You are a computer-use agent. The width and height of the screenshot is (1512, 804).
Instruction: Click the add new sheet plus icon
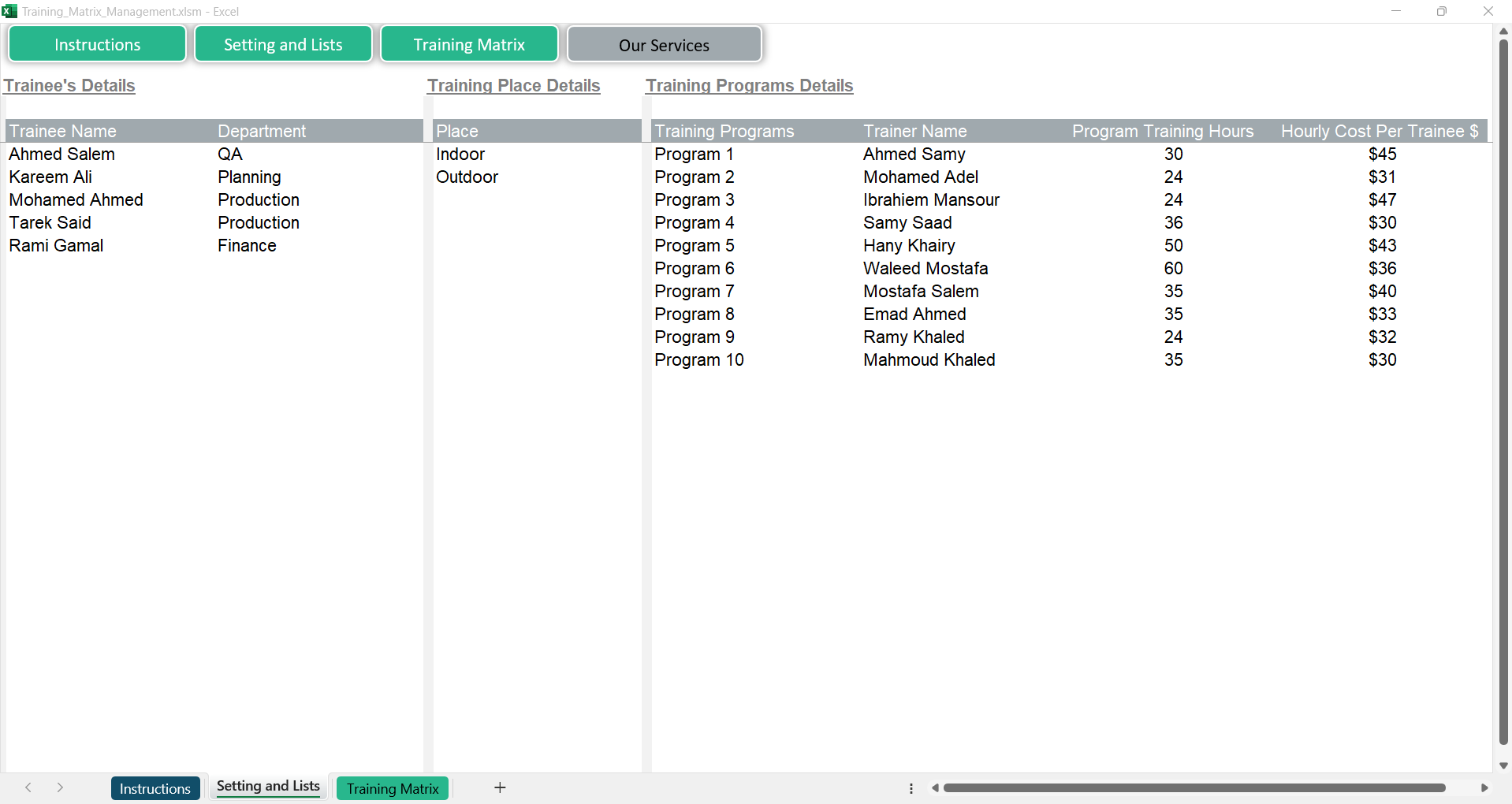point(500,787)
